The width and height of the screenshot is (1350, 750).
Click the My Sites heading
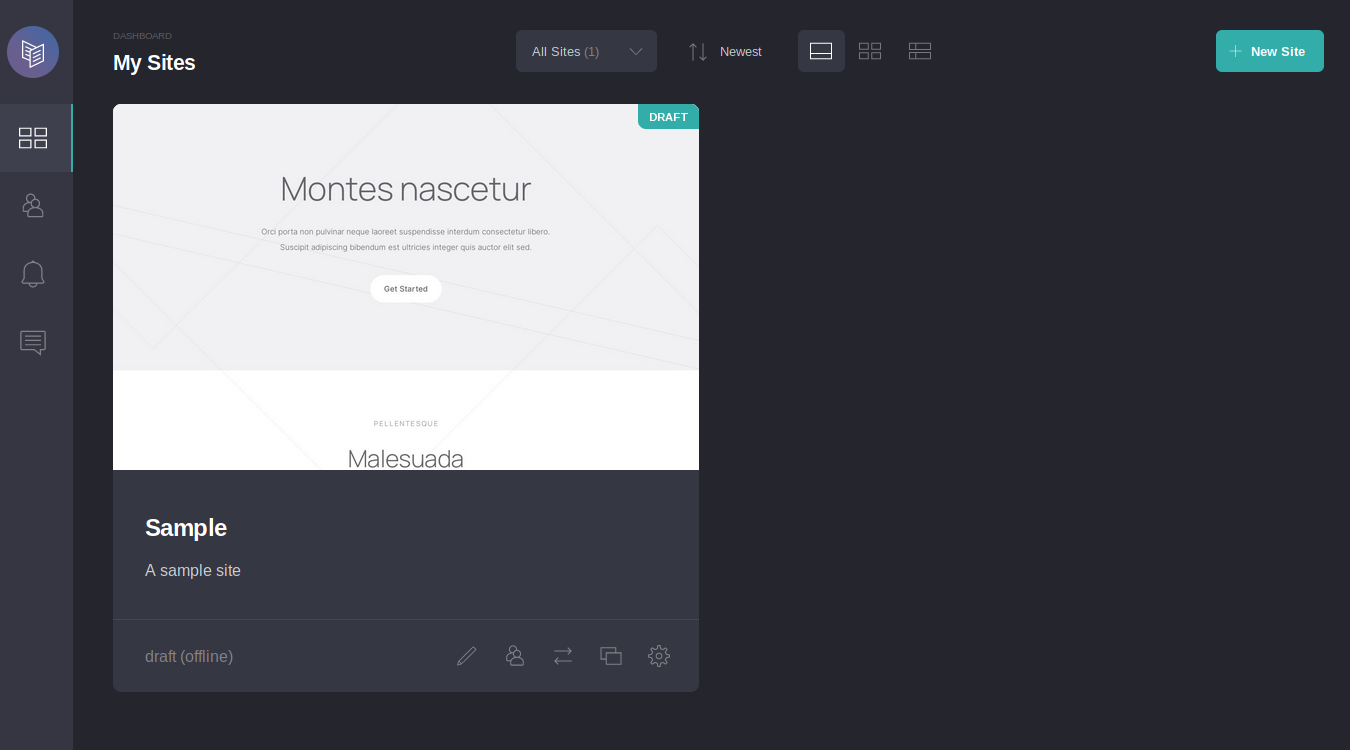pyautogui.click(x=154, y=63)
